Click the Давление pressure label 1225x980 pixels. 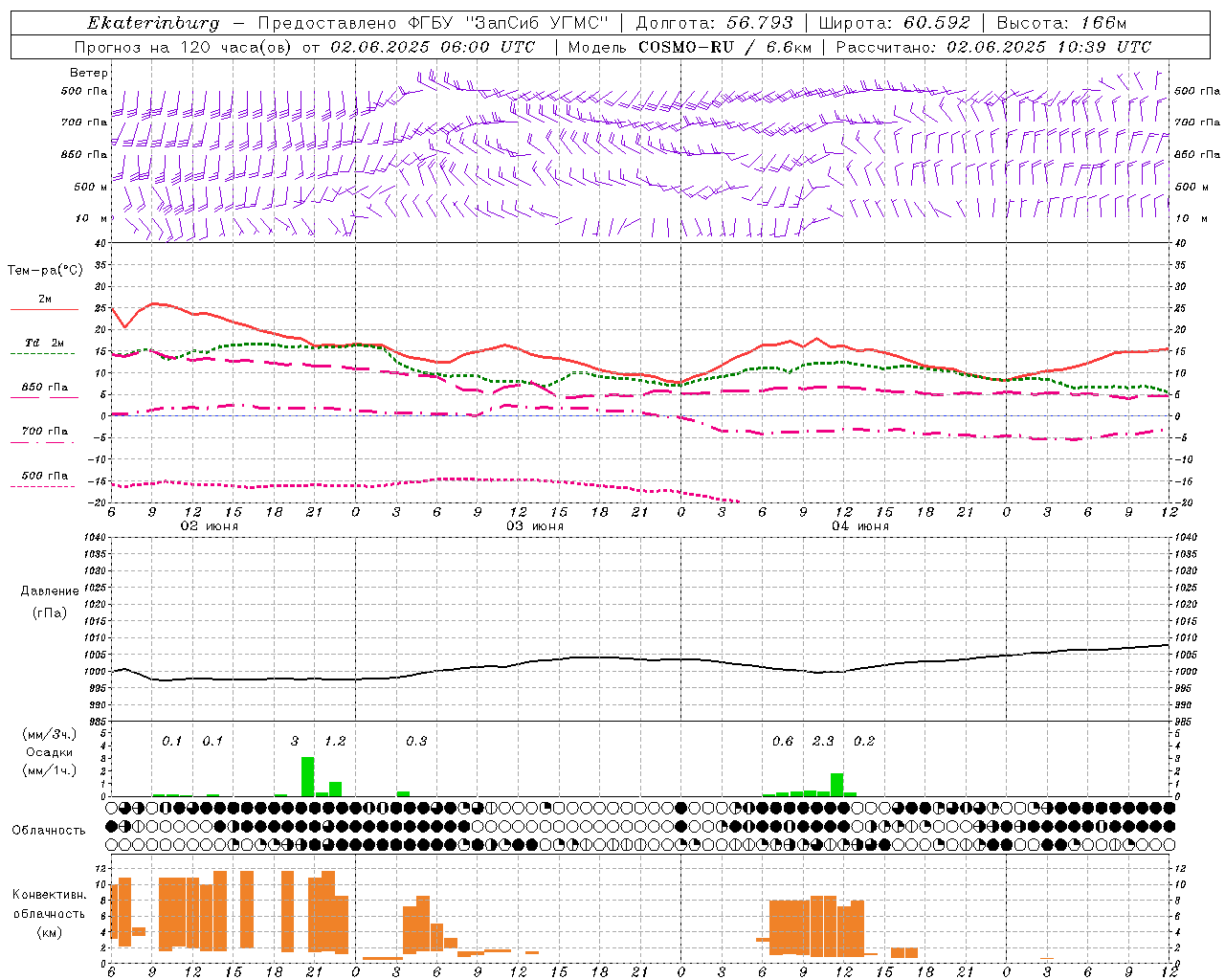click(x=50, y=591)
